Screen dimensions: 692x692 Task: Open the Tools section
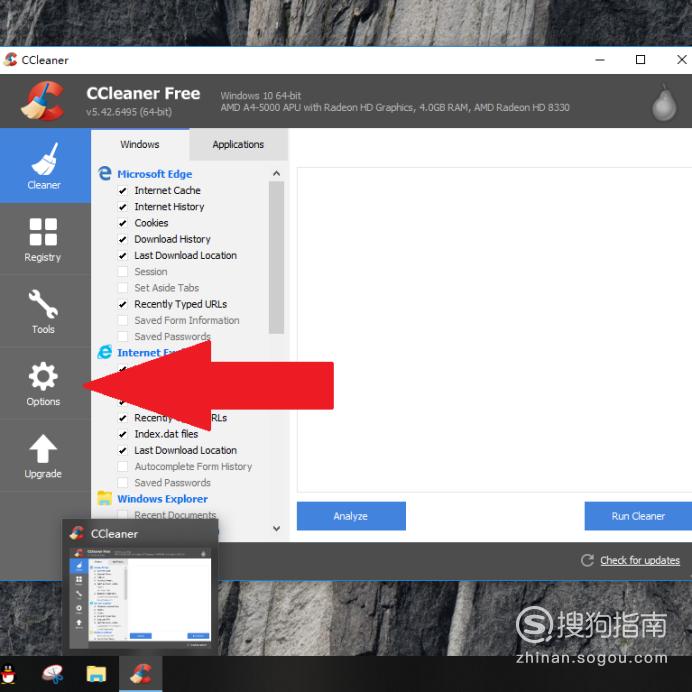(43, 312)
